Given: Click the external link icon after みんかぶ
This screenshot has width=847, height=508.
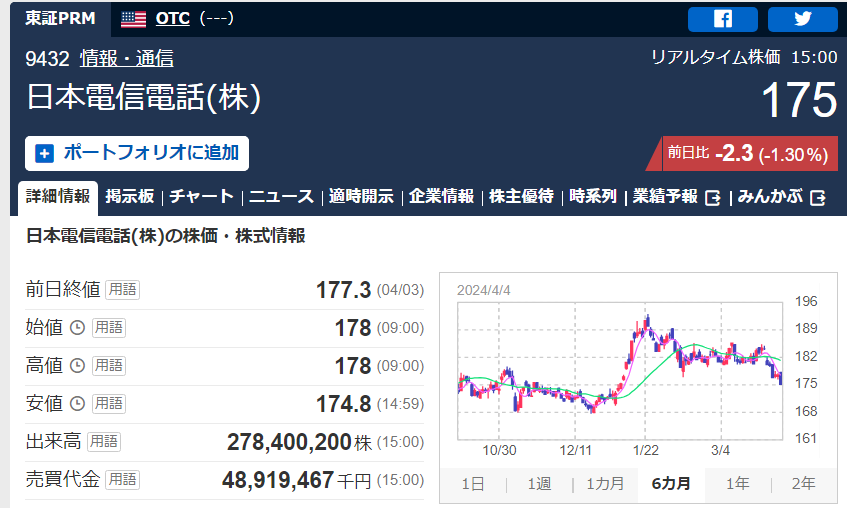Looking at the screenshot, I should [x=818, y=198].
